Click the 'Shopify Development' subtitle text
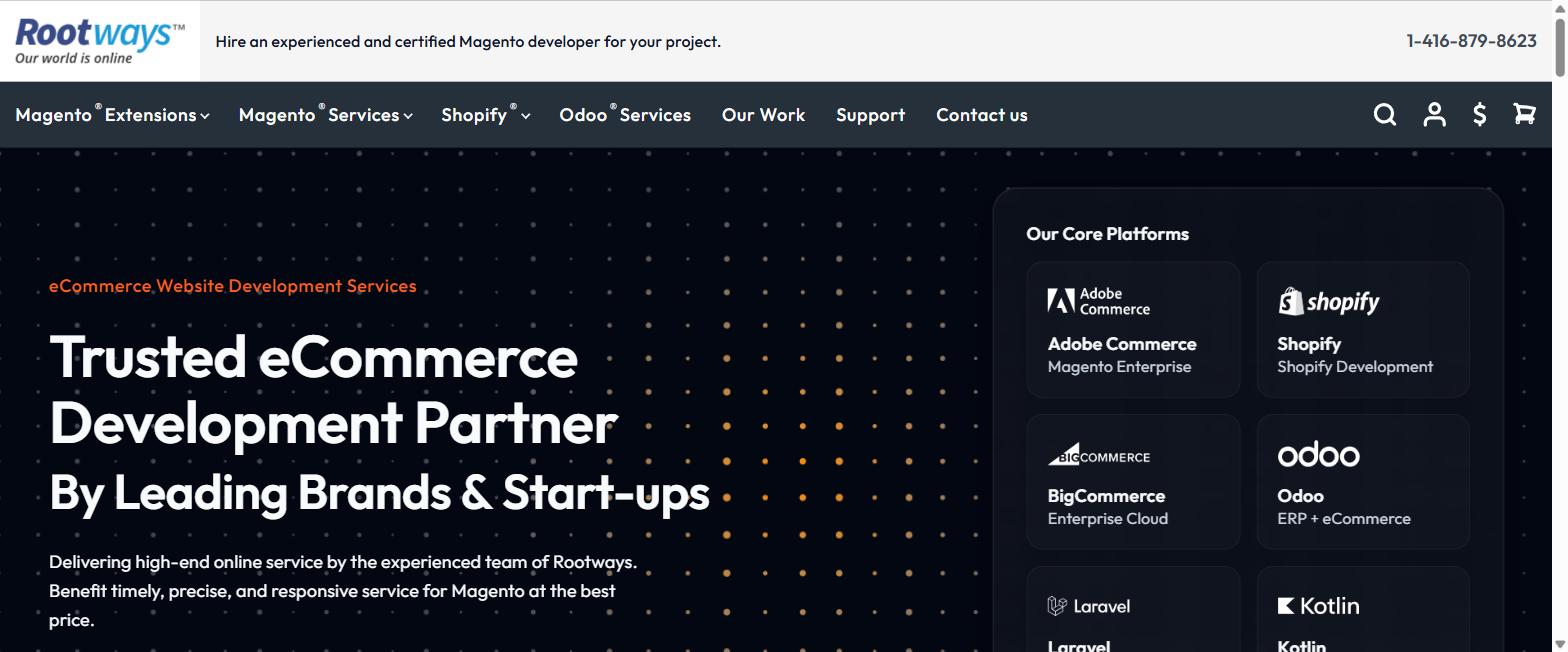This screenshot has height=652, width=1568. tap(1355, 367)
